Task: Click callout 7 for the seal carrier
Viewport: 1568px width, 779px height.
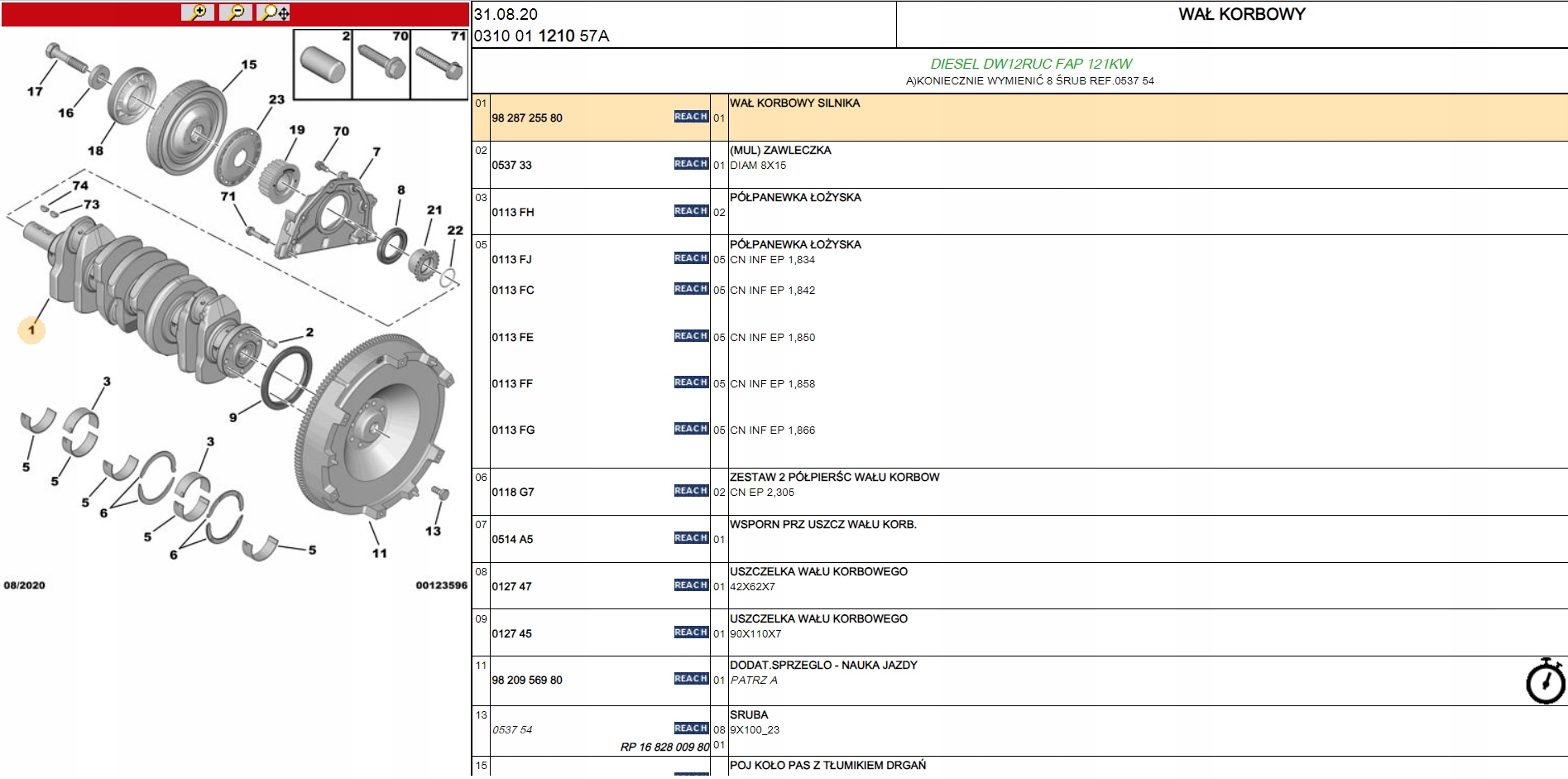Action: (x=376, y=152)
